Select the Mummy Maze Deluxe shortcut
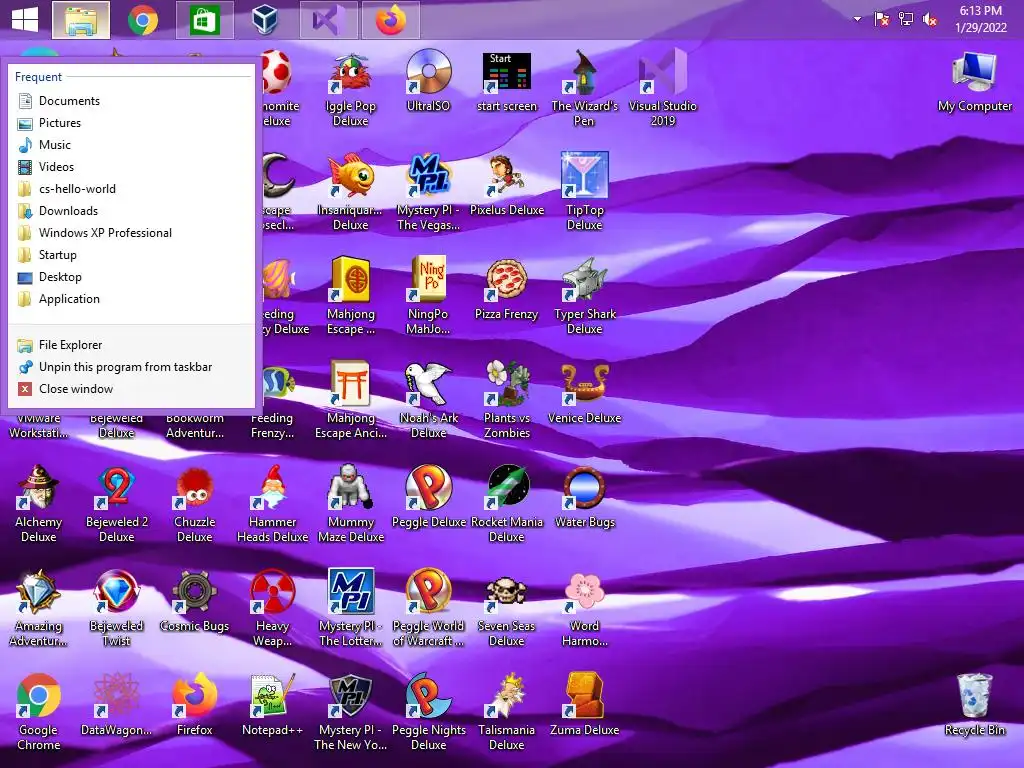Screen dimensions: 1024x768 (x=351, y=504)
